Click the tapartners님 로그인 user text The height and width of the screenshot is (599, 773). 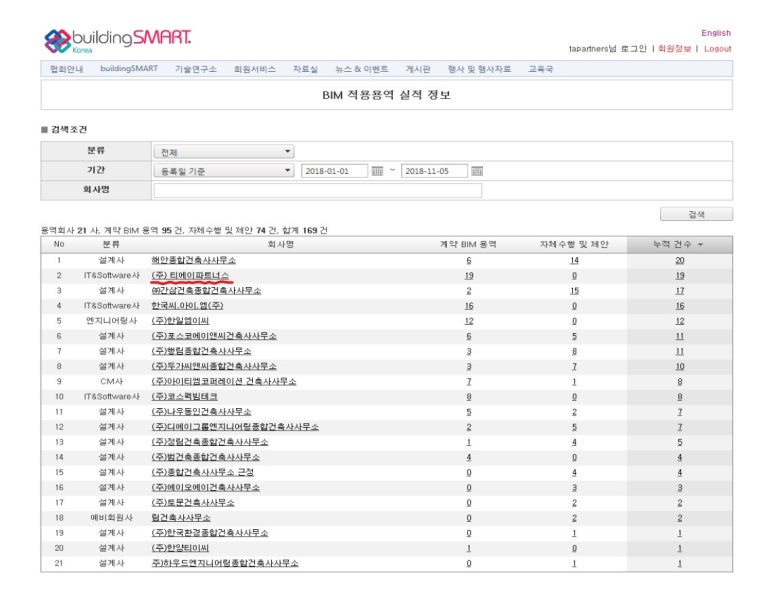coord(607,49)
